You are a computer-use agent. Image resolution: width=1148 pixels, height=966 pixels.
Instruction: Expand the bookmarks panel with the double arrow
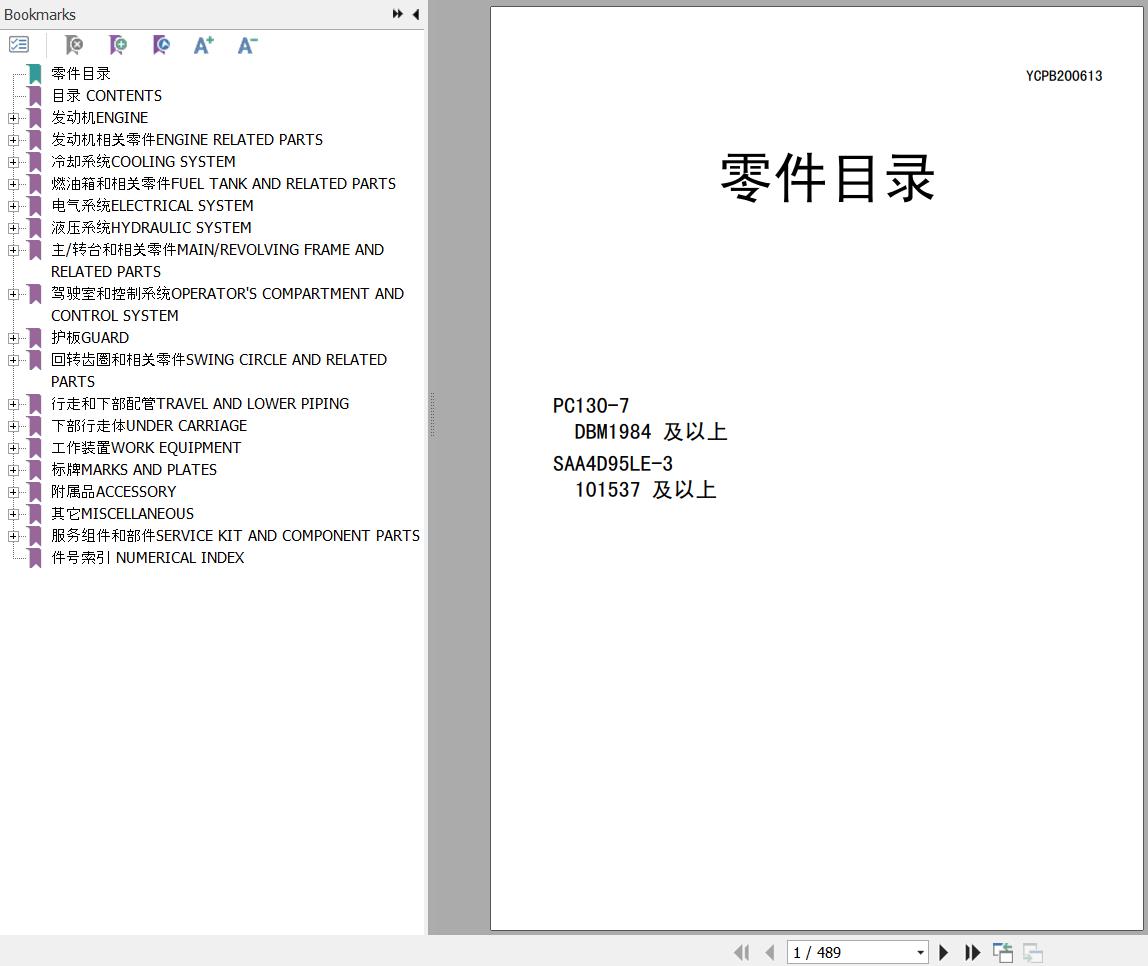click(x=398, y=14)
